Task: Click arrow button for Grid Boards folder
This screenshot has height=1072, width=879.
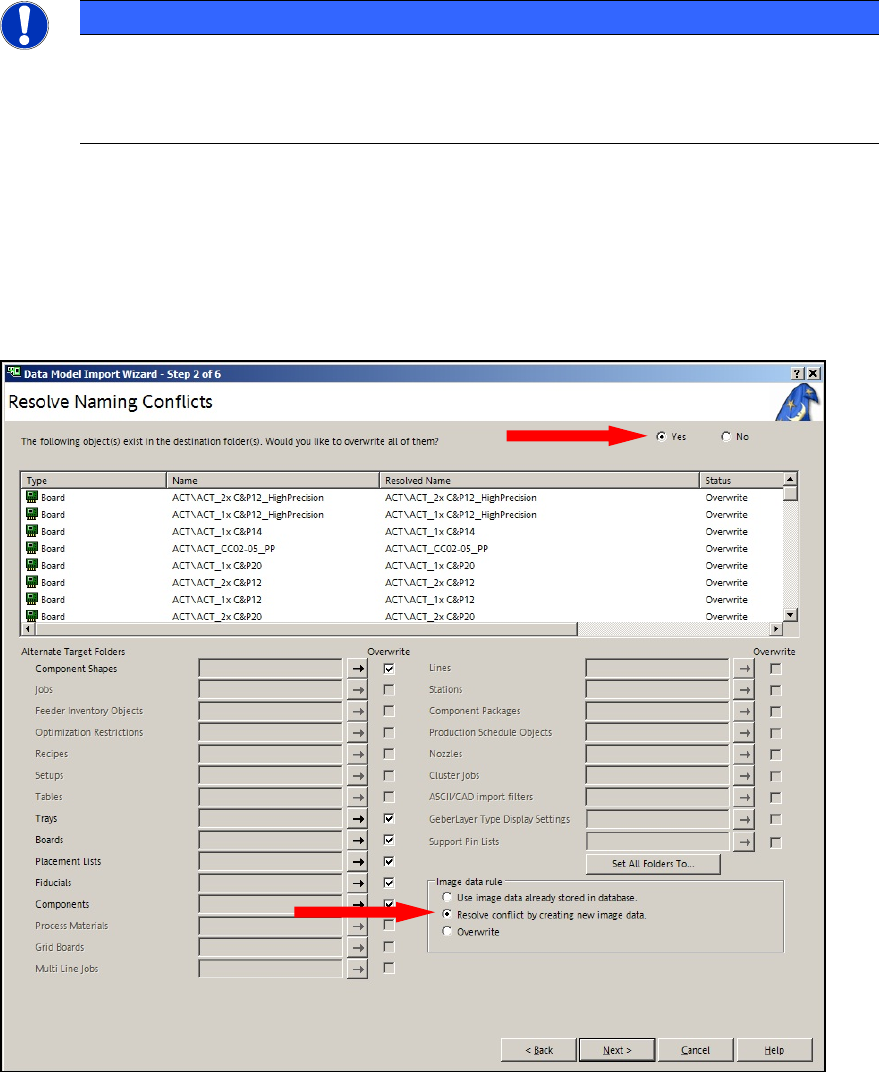Action: (357, 948)
